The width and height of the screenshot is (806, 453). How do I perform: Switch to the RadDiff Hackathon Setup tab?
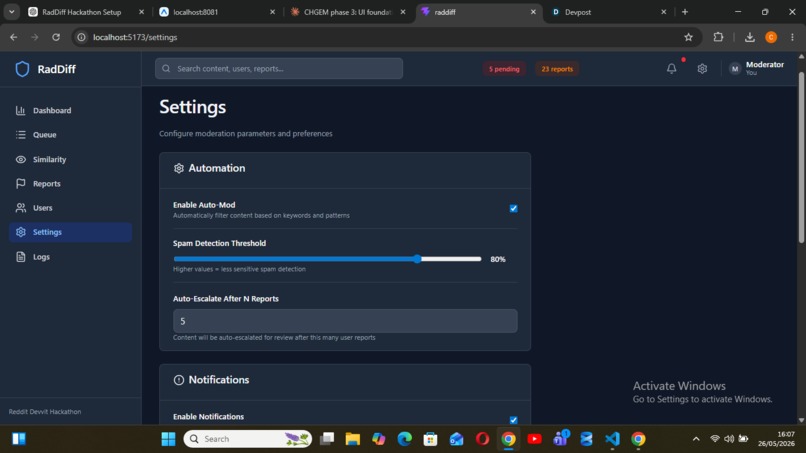tap(86, 12)
